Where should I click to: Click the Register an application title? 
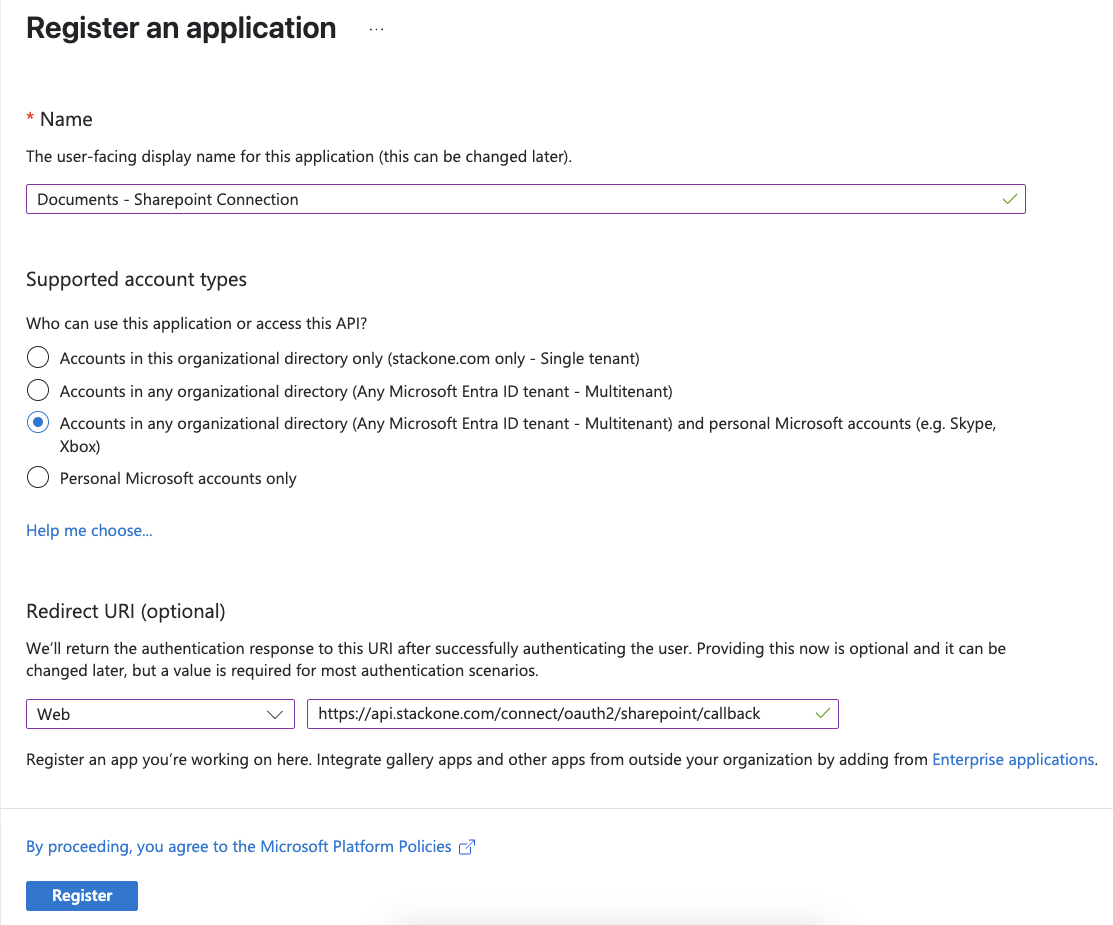point(181,28)
